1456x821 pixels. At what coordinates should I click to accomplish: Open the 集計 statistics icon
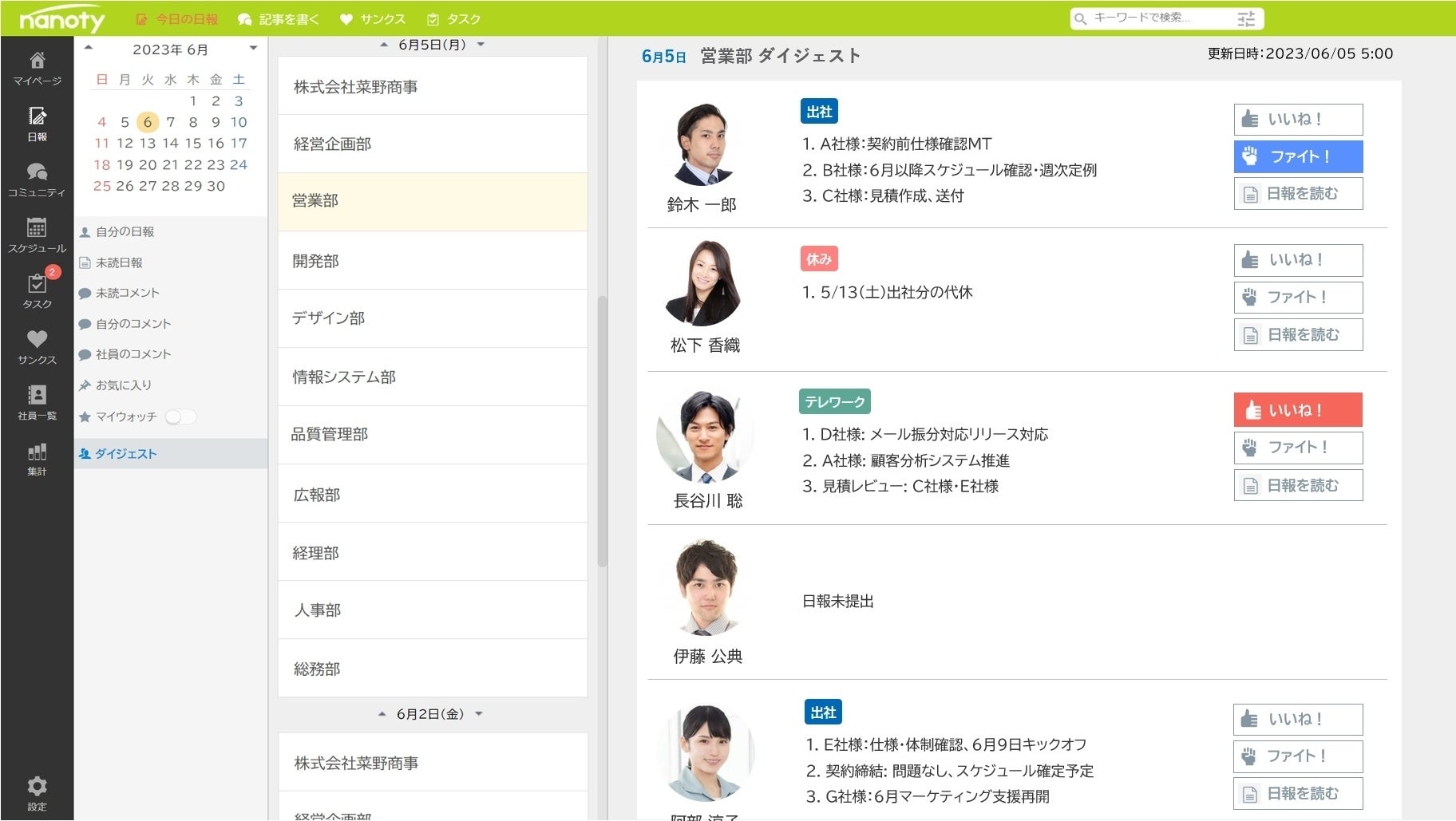coord(37,457)
